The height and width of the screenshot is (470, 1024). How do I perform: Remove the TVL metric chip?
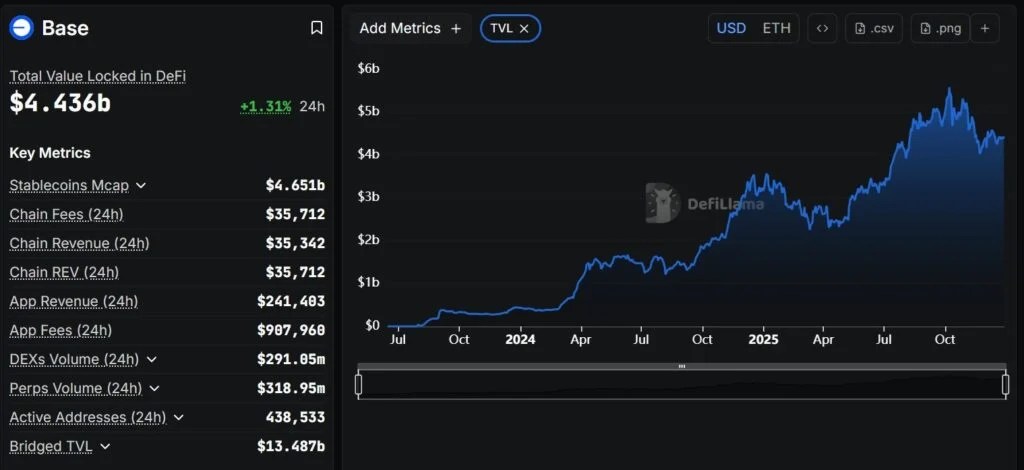[524, 28]
